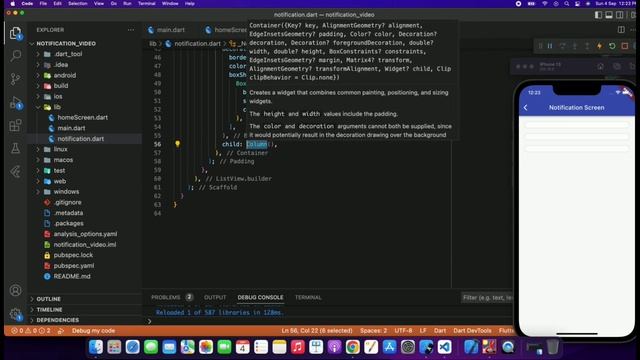
Task: Open the Source Control view
Action: click(16, 79)
